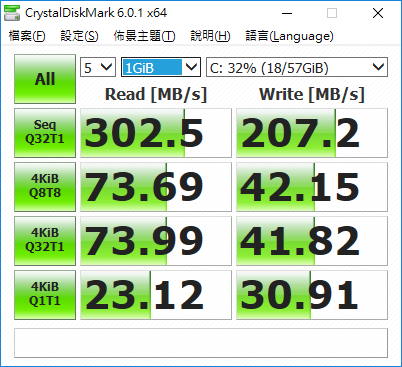Minimize the CrystalDiskMark window
The height and width of the screenshot is (367, 402).
pos(287,13)
